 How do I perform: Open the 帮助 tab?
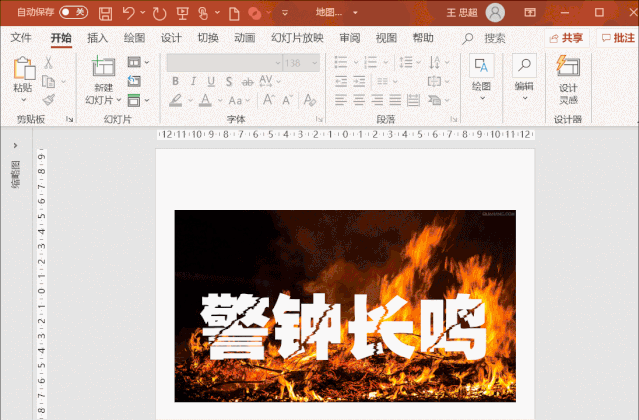[x=423, y=38]
